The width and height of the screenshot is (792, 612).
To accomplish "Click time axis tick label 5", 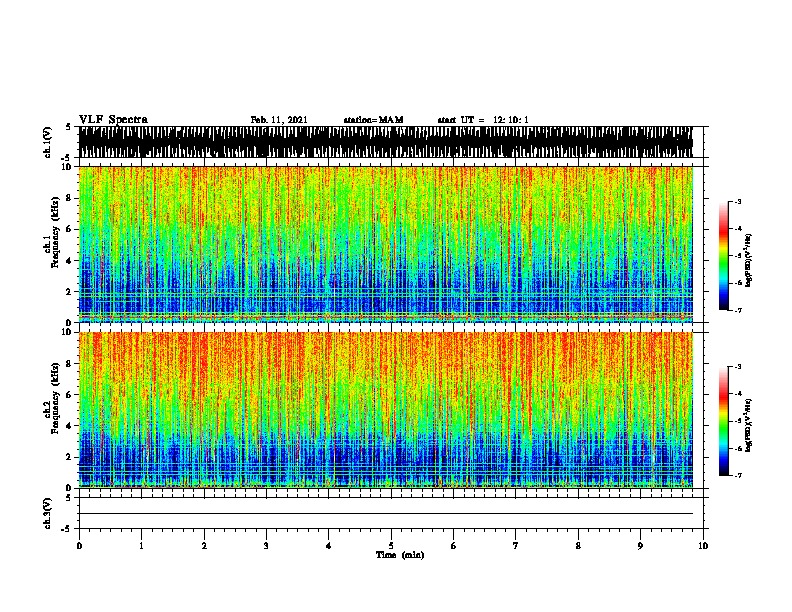I will click(391, 546).
